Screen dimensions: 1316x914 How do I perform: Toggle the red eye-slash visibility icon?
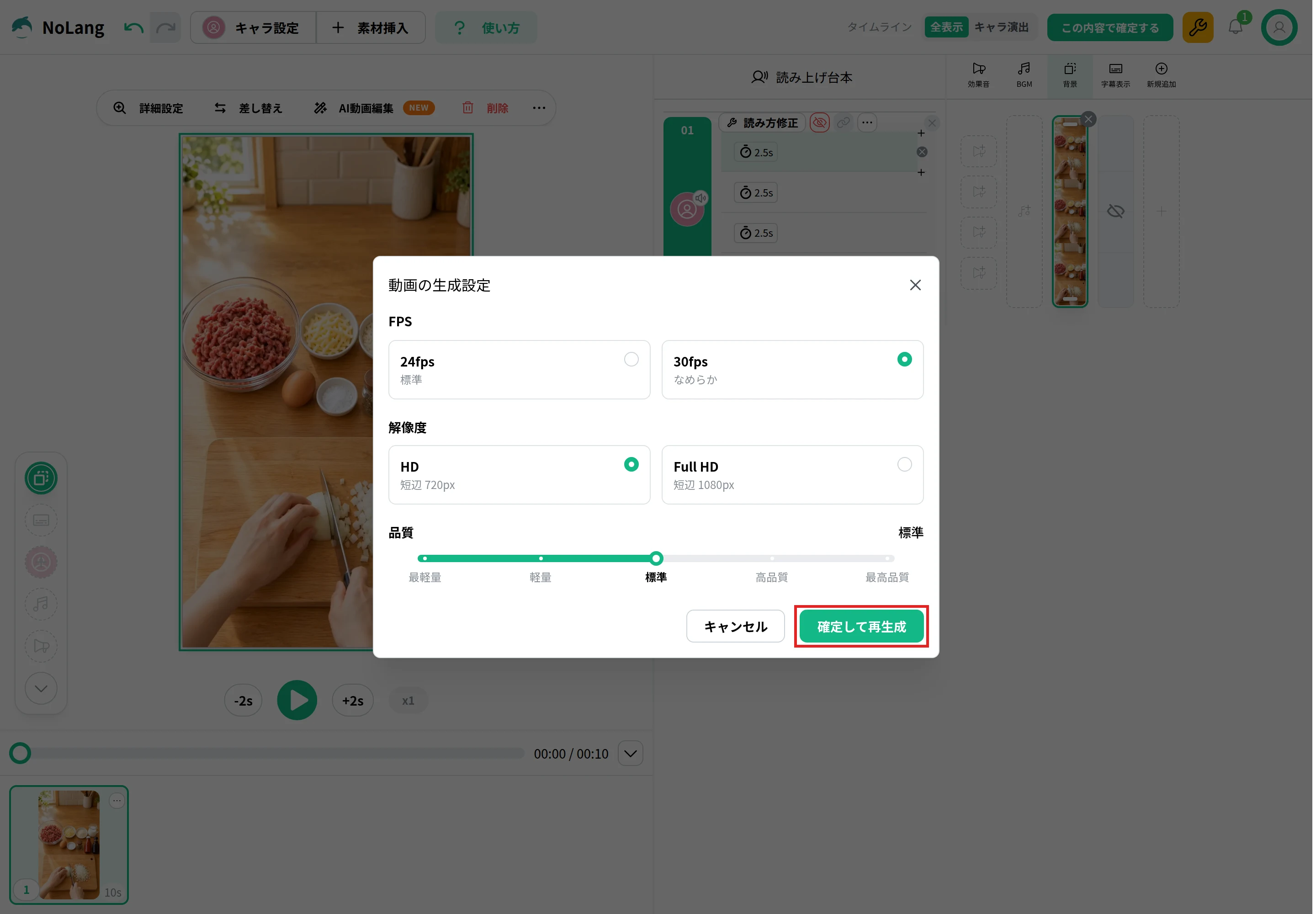819,122
